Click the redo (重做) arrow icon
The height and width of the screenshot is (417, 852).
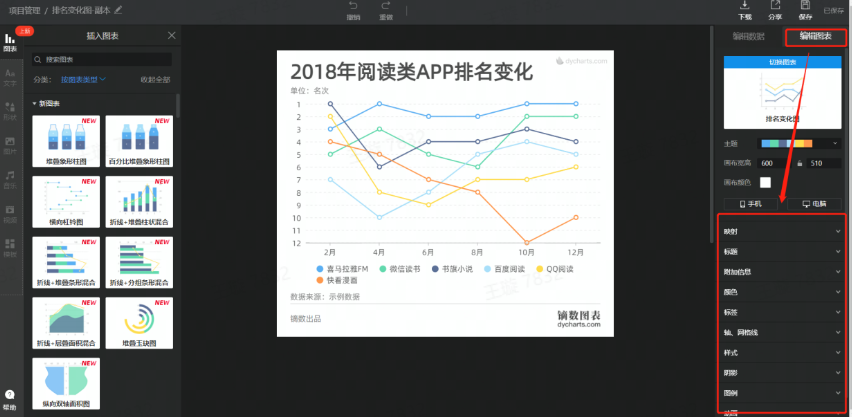(386, 5)
